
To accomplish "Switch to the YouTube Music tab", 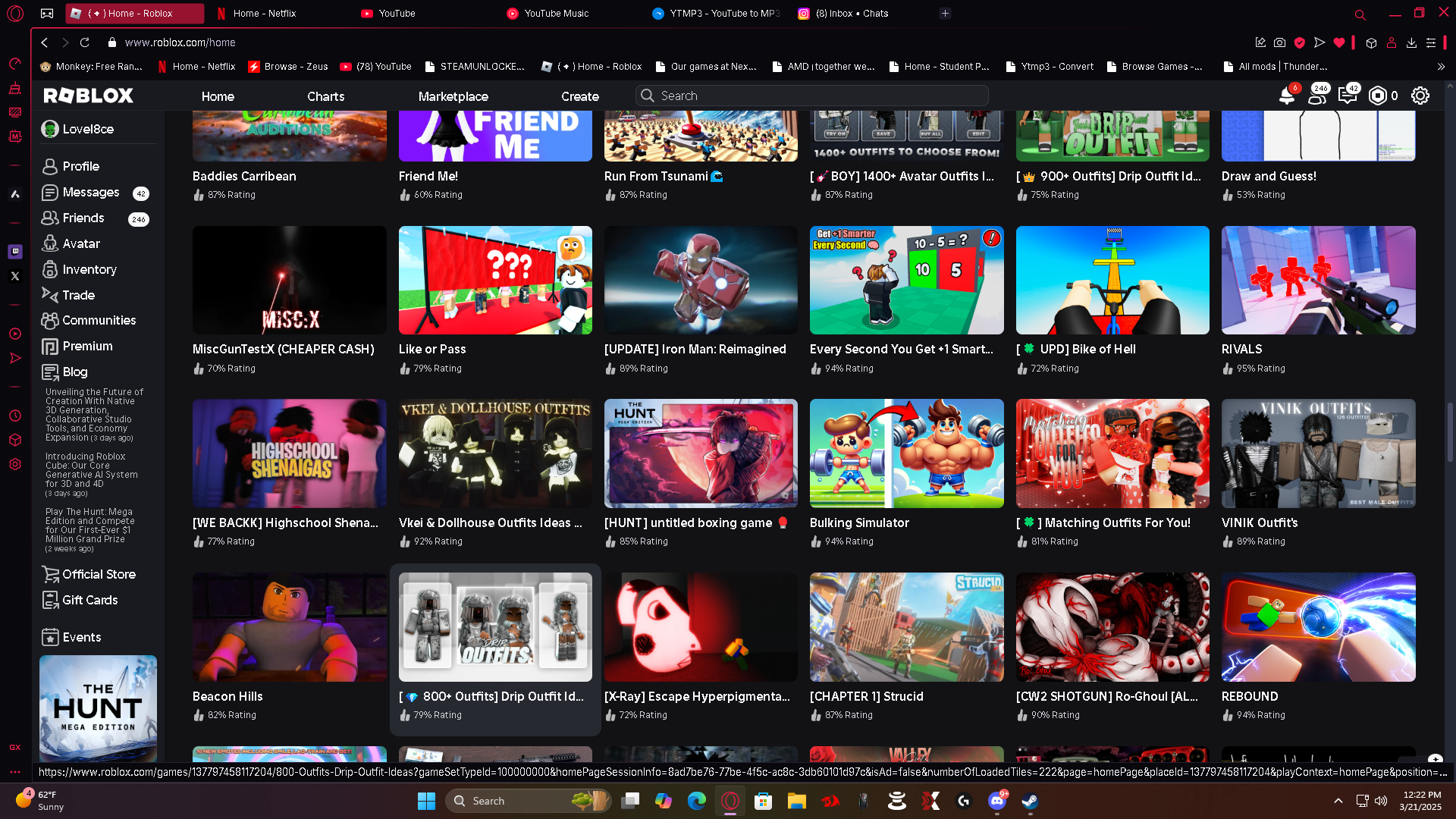I will [x=556, y=13].
